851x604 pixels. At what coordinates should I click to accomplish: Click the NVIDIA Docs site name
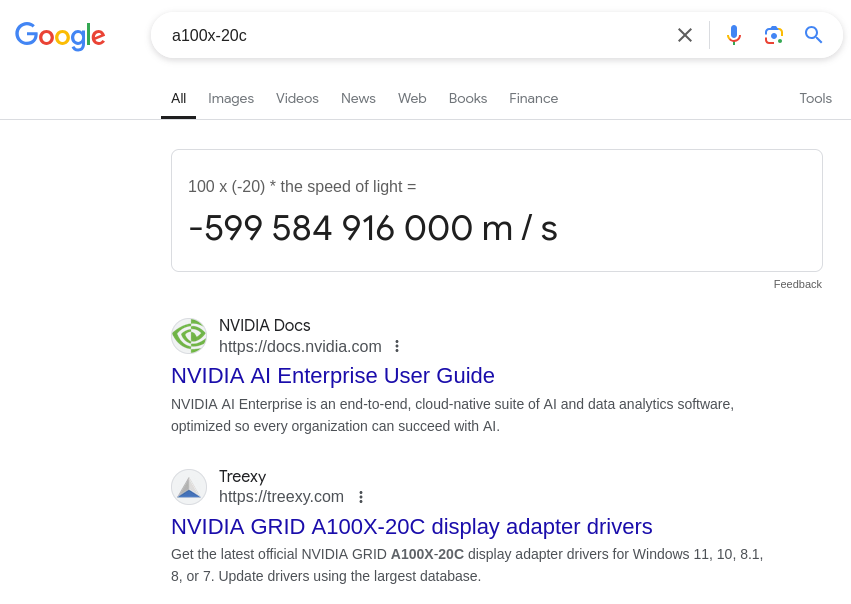click(x=265, y=325)
